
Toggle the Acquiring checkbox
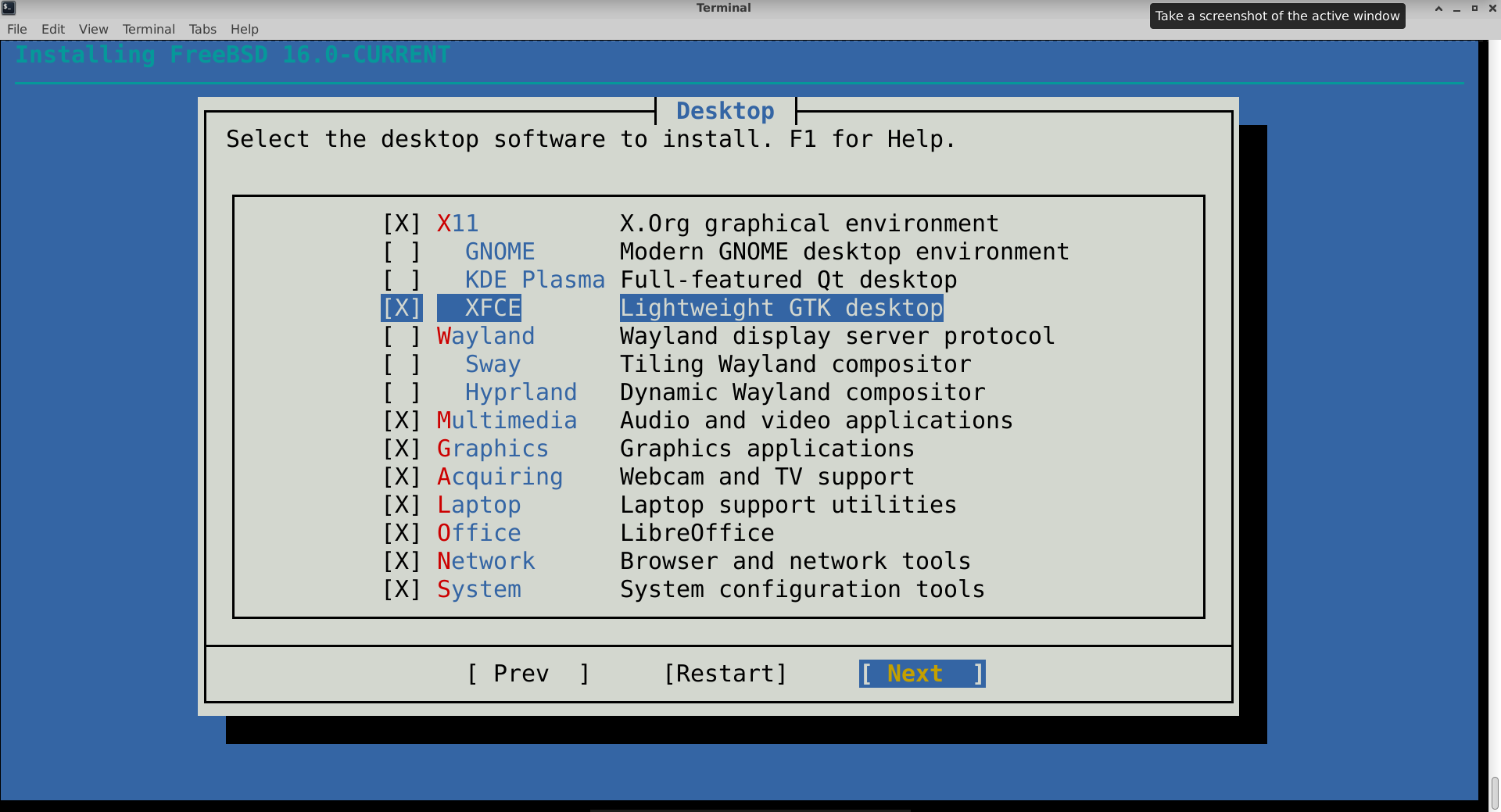tap(402, 477)
